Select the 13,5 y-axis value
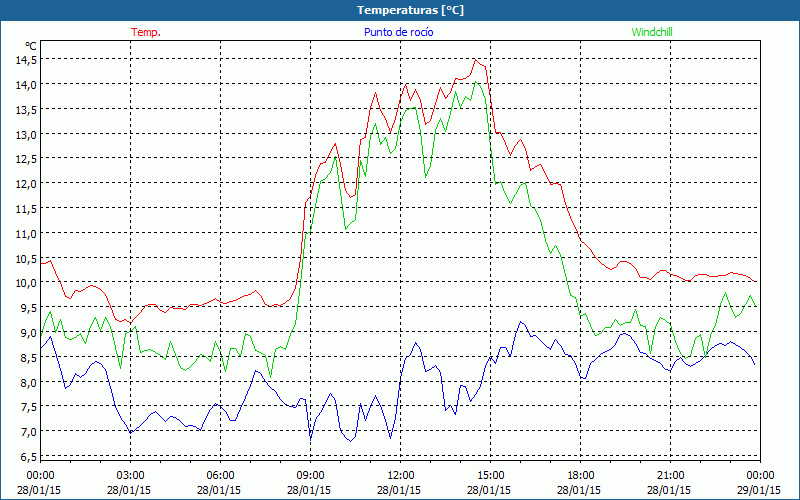 point(28,110)
